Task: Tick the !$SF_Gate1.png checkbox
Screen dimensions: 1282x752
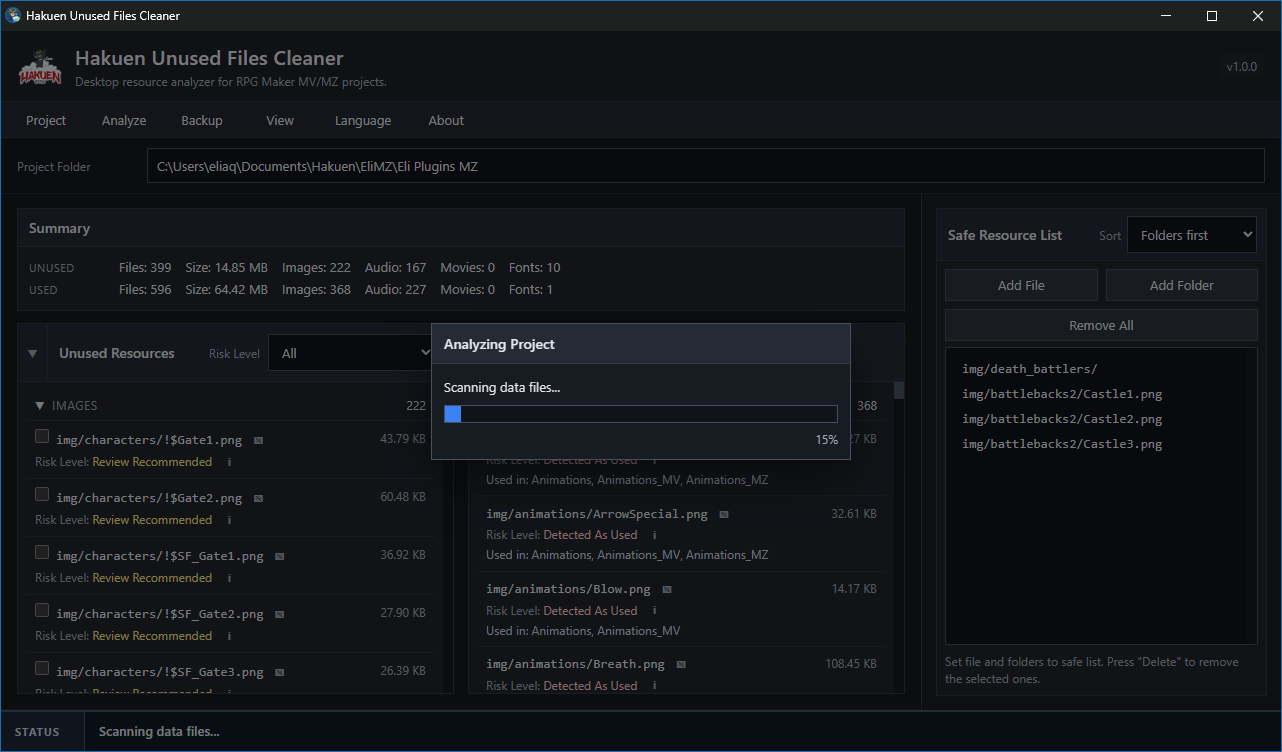Action: pos(42,552)
